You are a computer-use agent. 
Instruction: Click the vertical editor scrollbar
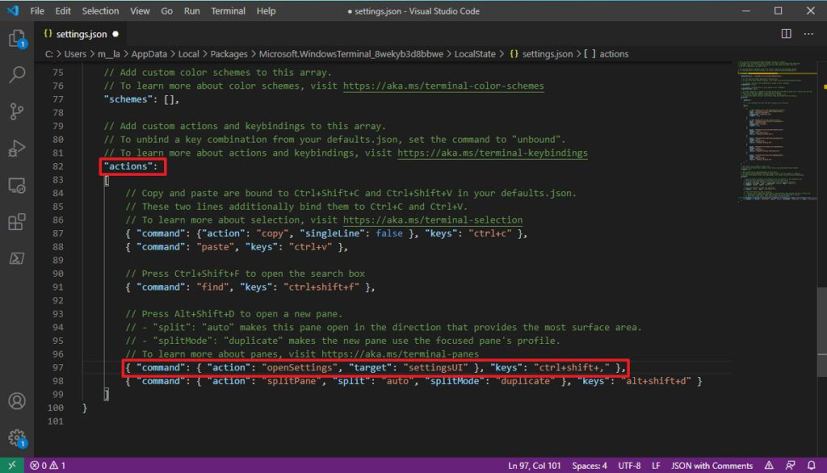(822, 332)
